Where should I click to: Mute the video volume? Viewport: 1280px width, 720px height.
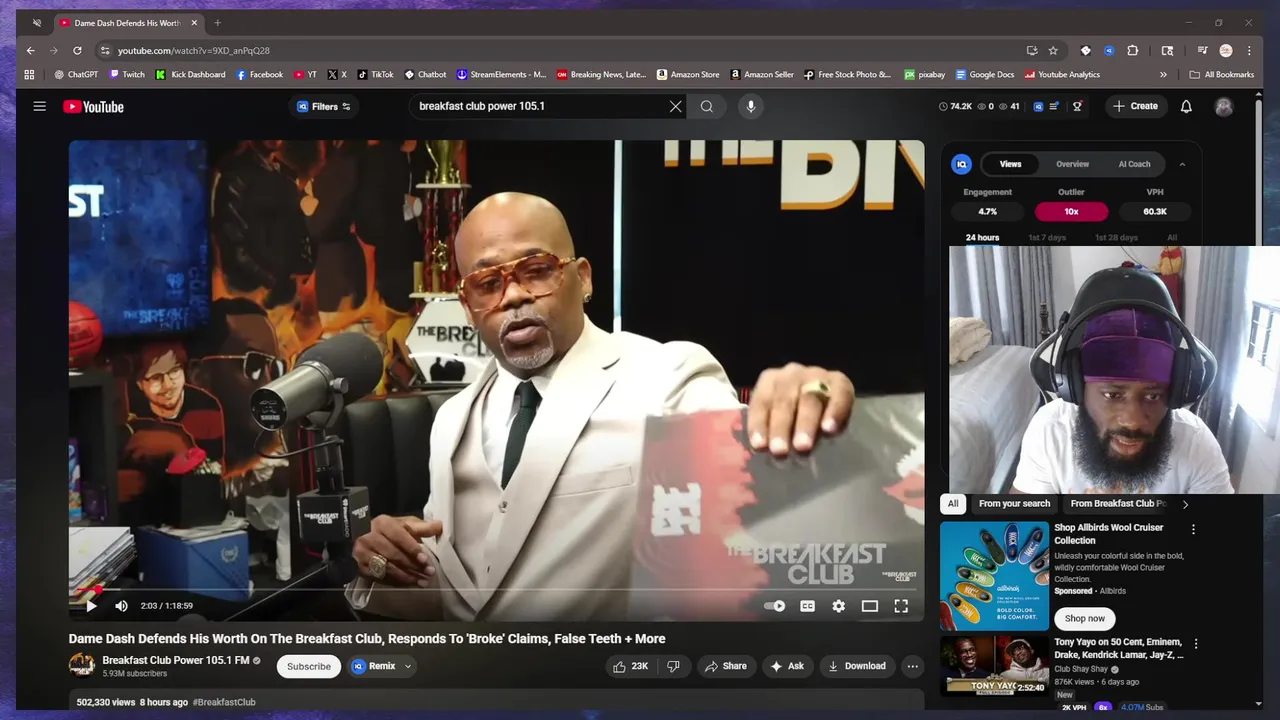121,606
